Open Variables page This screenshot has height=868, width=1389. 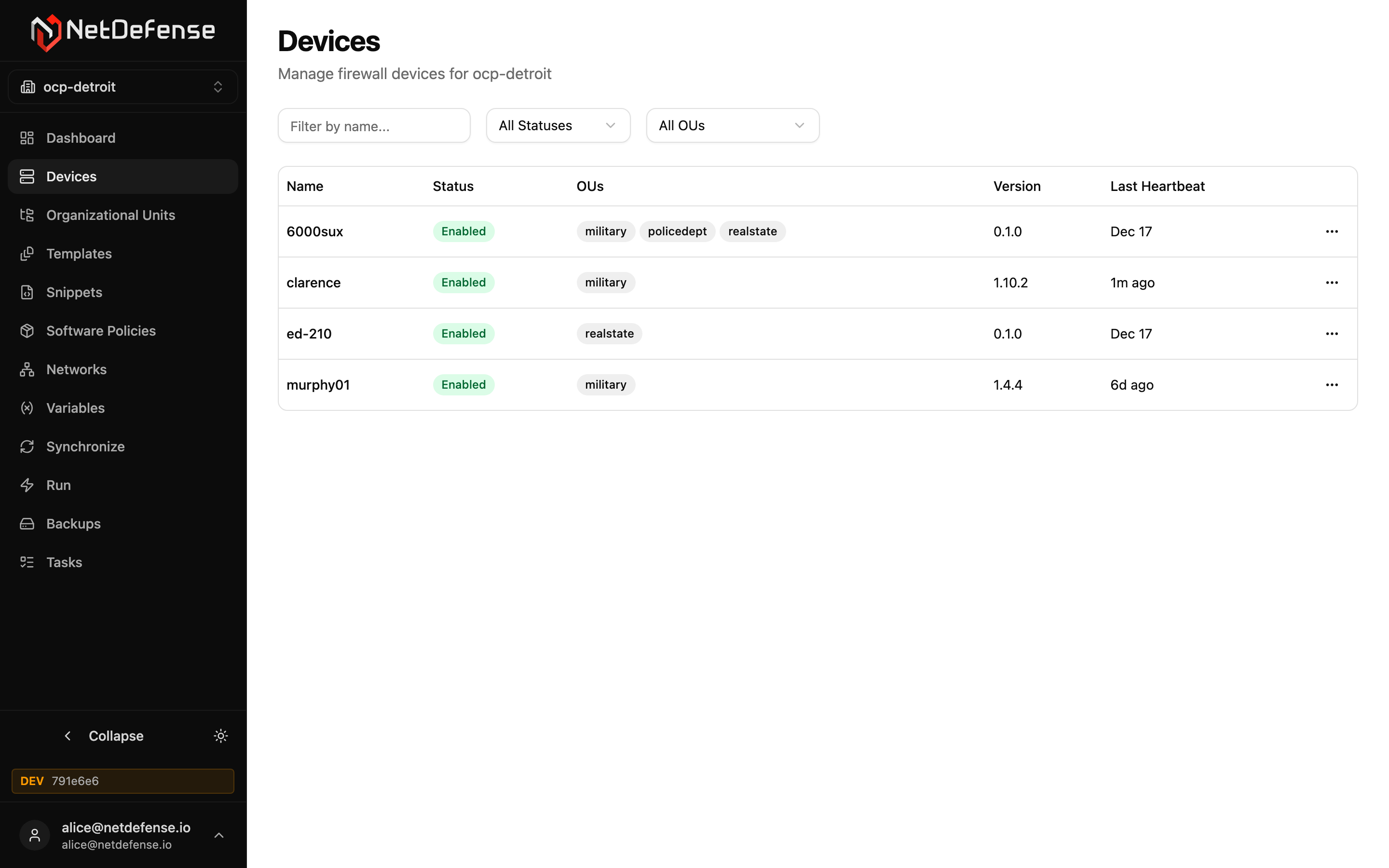pos(123,407)
